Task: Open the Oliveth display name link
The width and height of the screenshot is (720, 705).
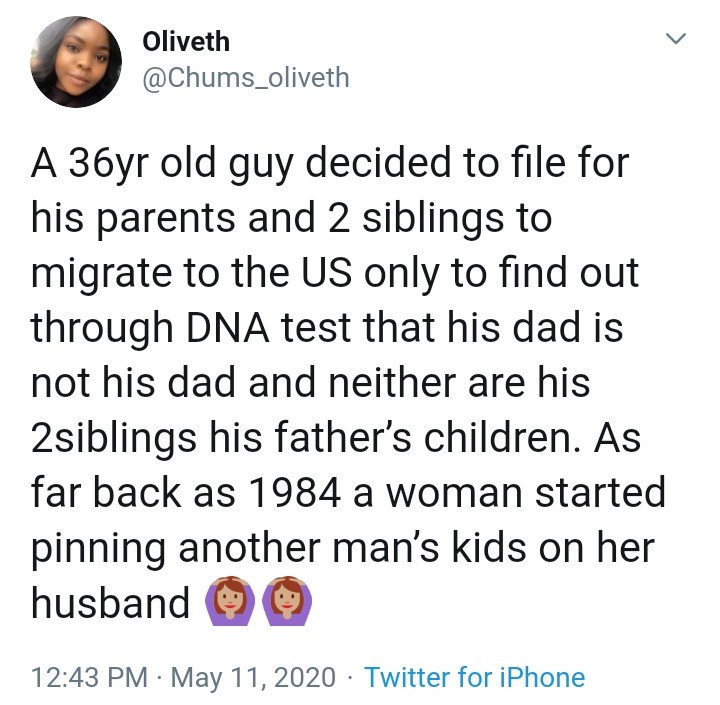Action: (186, 41)
